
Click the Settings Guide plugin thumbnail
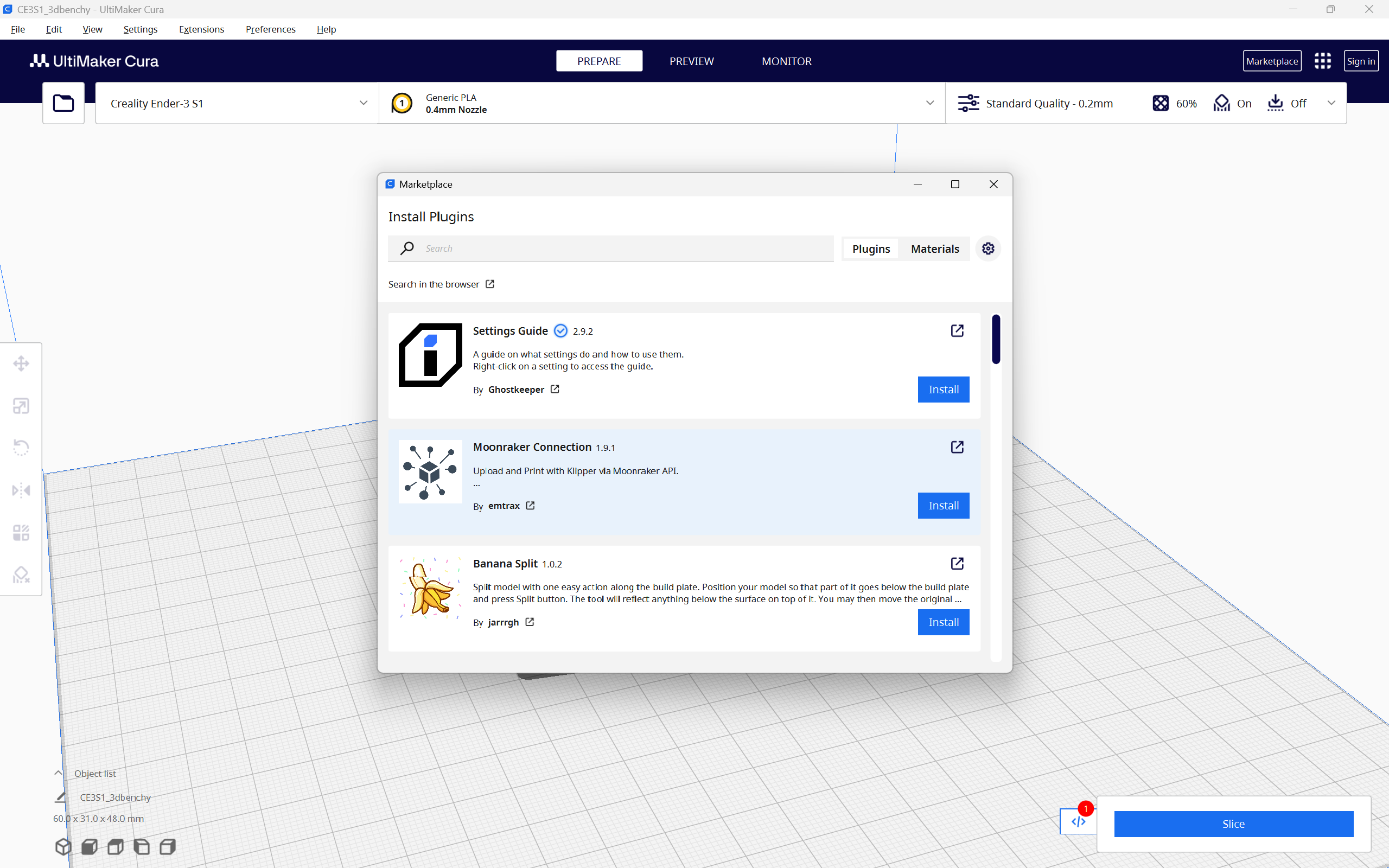tap(430, 355)
